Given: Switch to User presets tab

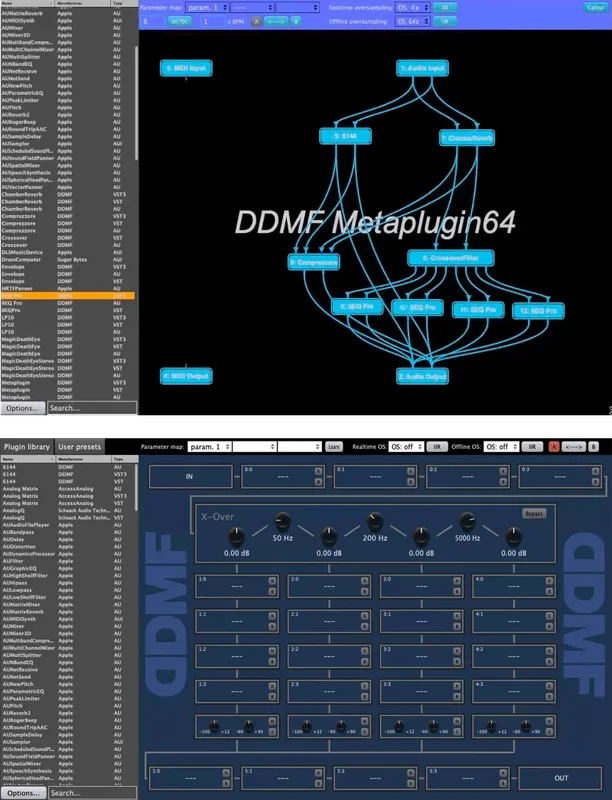Looking at the screenshot, I should click(x=80, y=447).
